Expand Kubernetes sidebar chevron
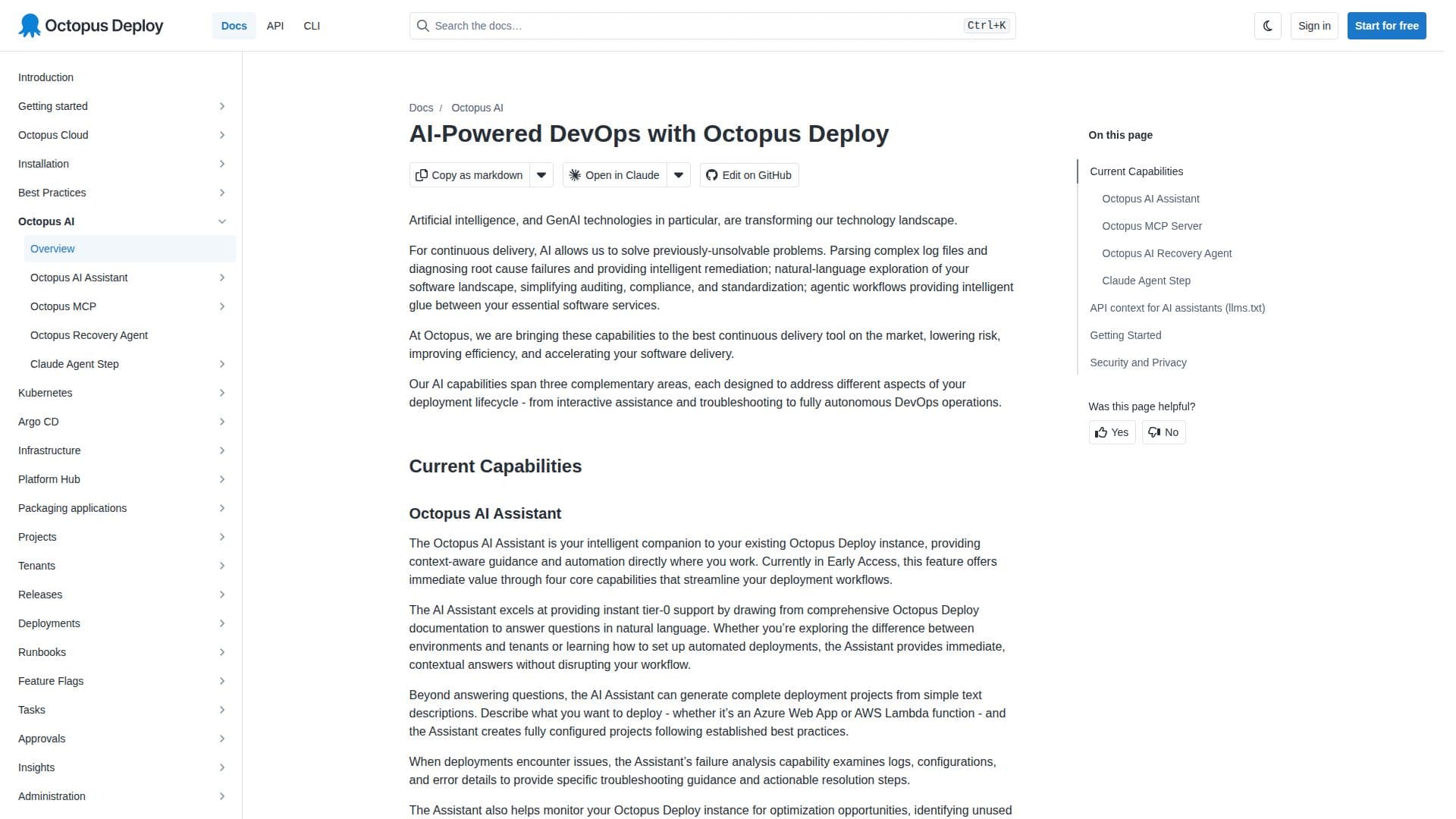This screenshot has width=1456, height=819. [222, 393]
